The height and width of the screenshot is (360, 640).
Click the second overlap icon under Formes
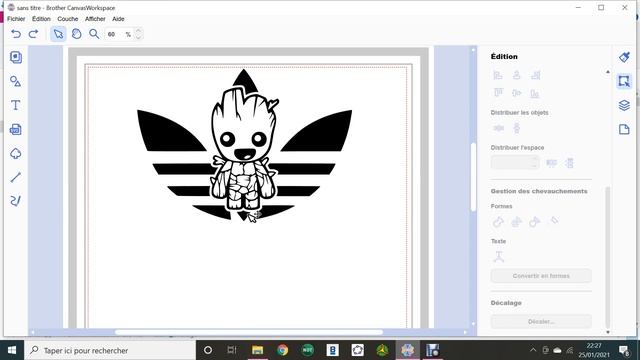516,222
